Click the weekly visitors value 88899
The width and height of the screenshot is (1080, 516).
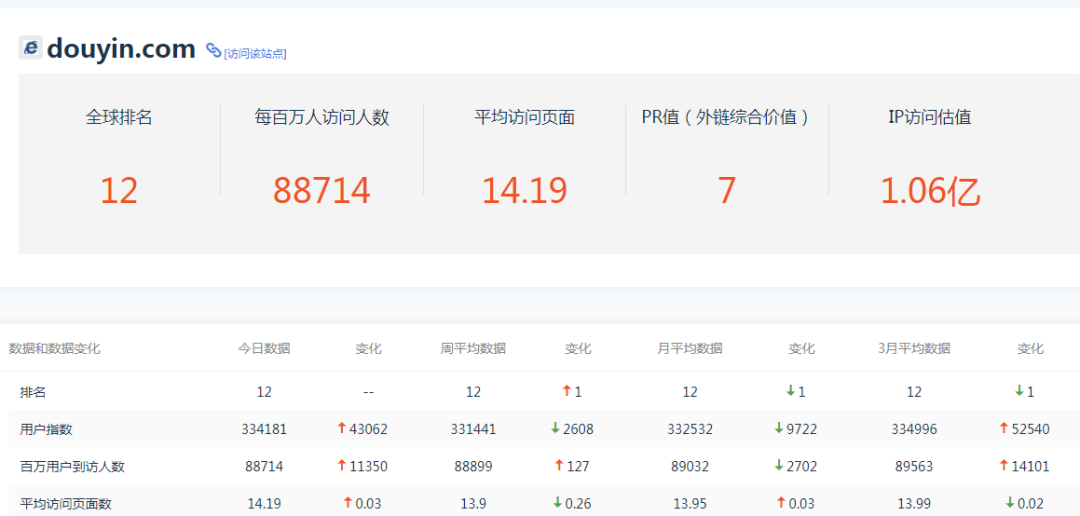(x=473, y=466)
